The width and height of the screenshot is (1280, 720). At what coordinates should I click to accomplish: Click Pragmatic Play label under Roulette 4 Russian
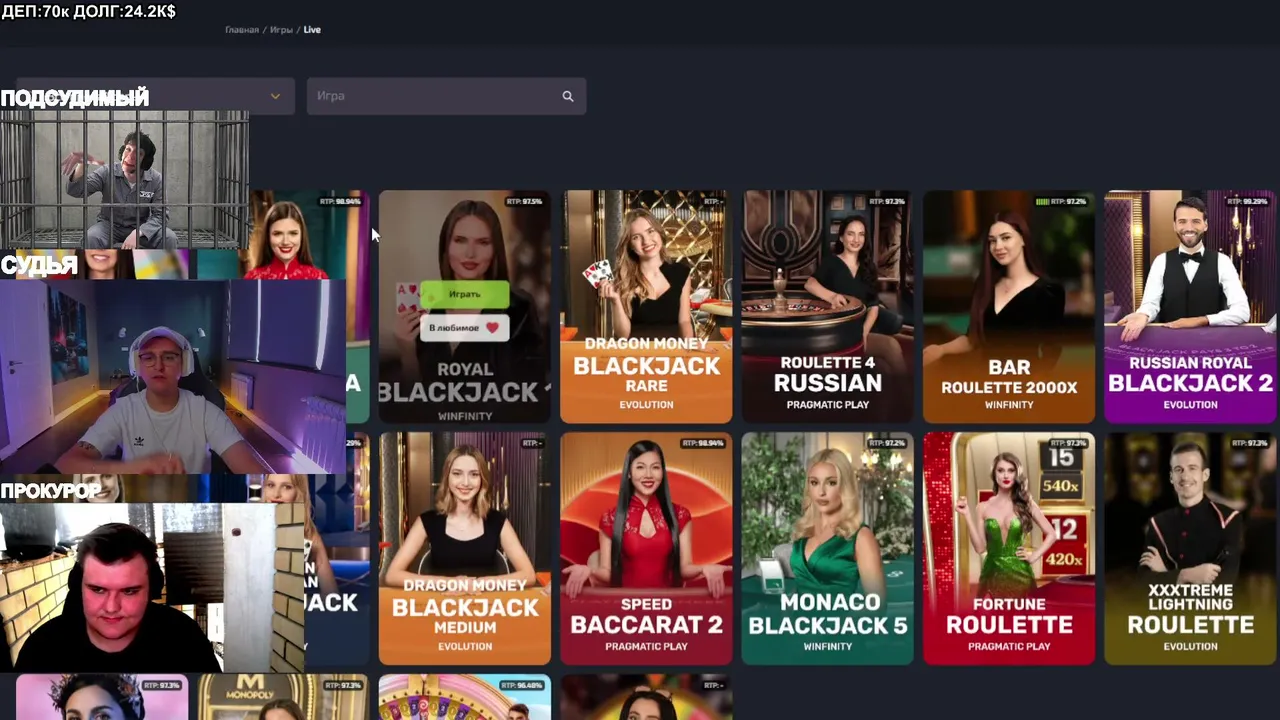(827, 405)
